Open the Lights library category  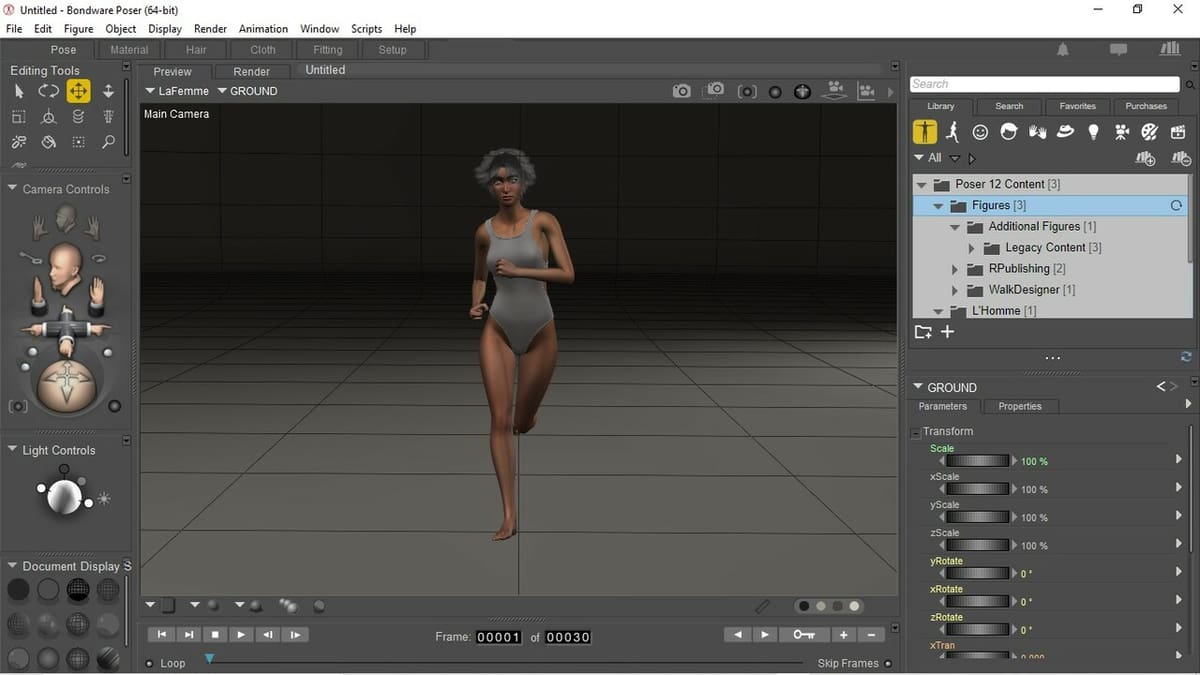[1093, 131]
